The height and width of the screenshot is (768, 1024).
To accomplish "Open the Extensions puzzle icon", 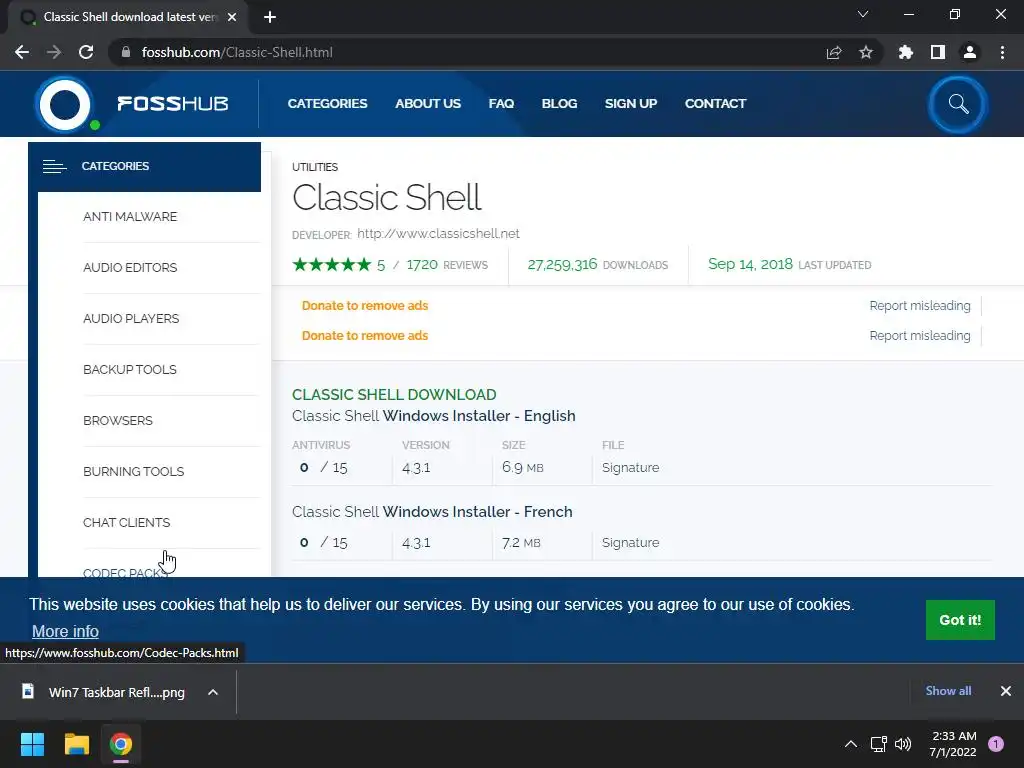I will click(x=906, y=52).
